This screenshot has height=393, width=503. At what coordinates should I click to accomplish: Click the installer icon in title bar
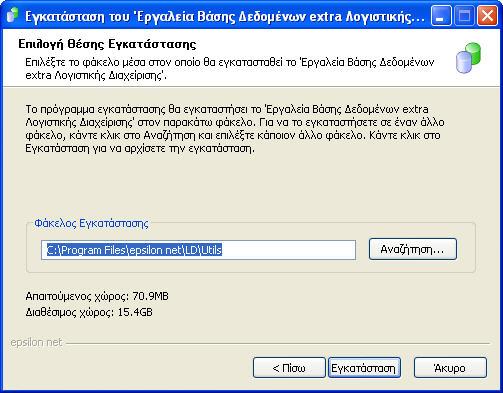tap(12, 16)
